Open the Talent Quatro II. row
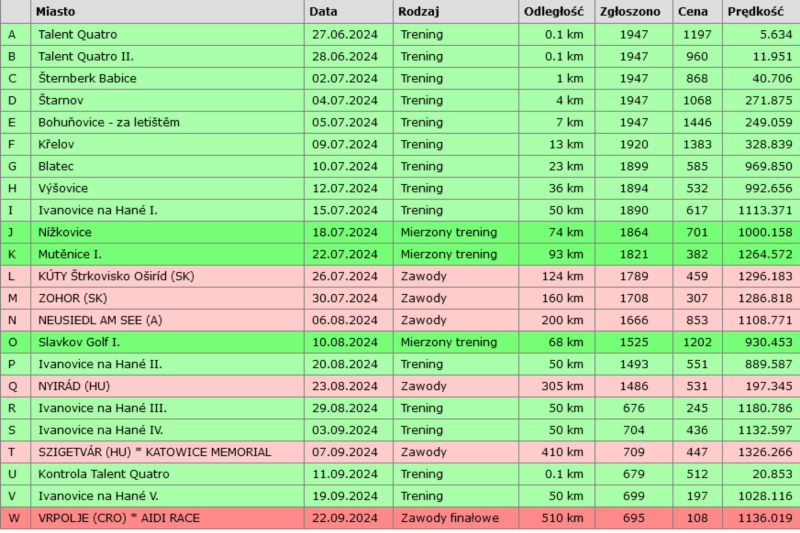Image resolution: width=800 pixels, height=533 pixels. pos(85,56)
